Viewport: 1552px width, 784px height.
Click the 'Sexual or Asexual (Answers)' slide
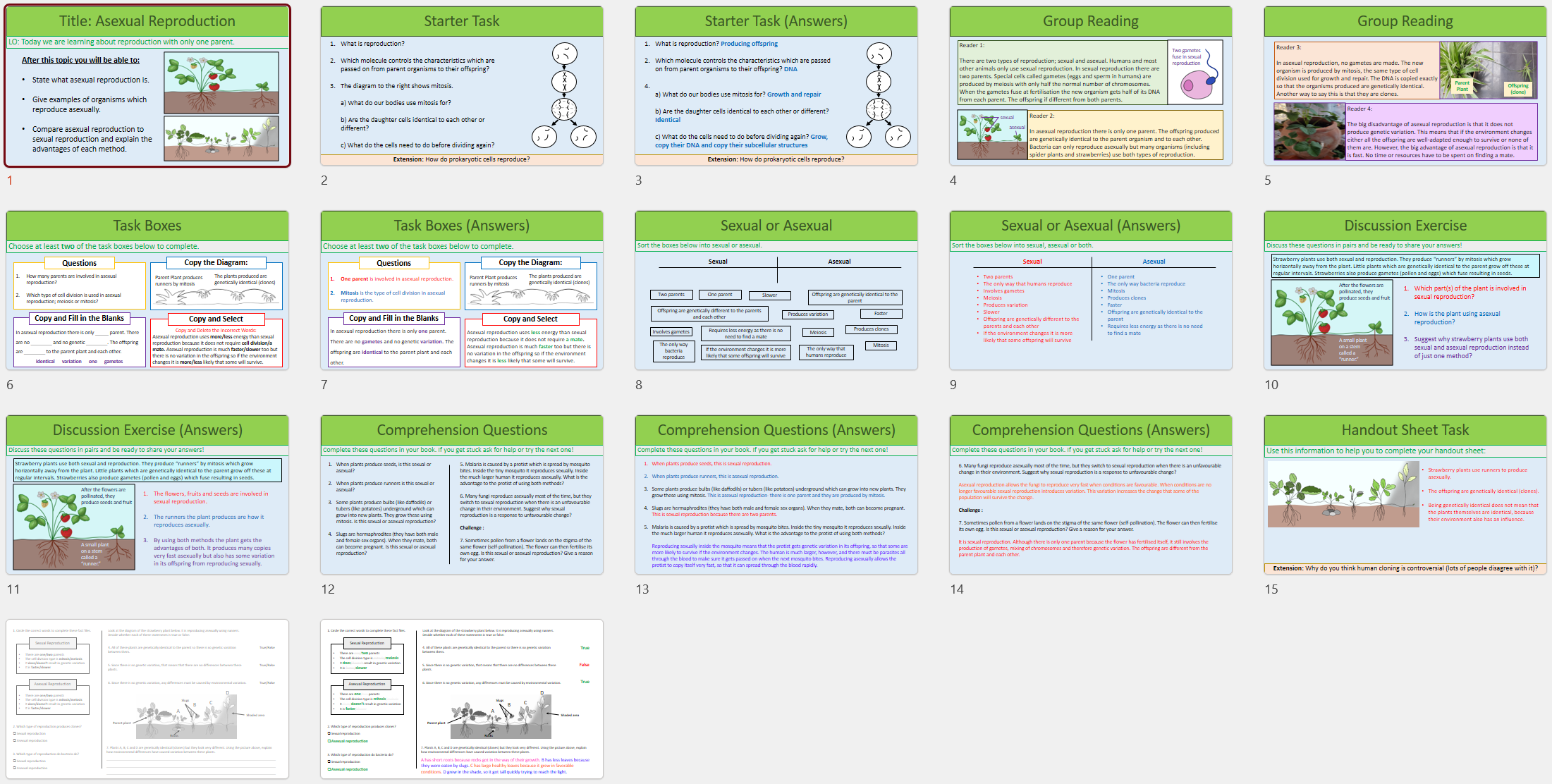point(1091,290)
